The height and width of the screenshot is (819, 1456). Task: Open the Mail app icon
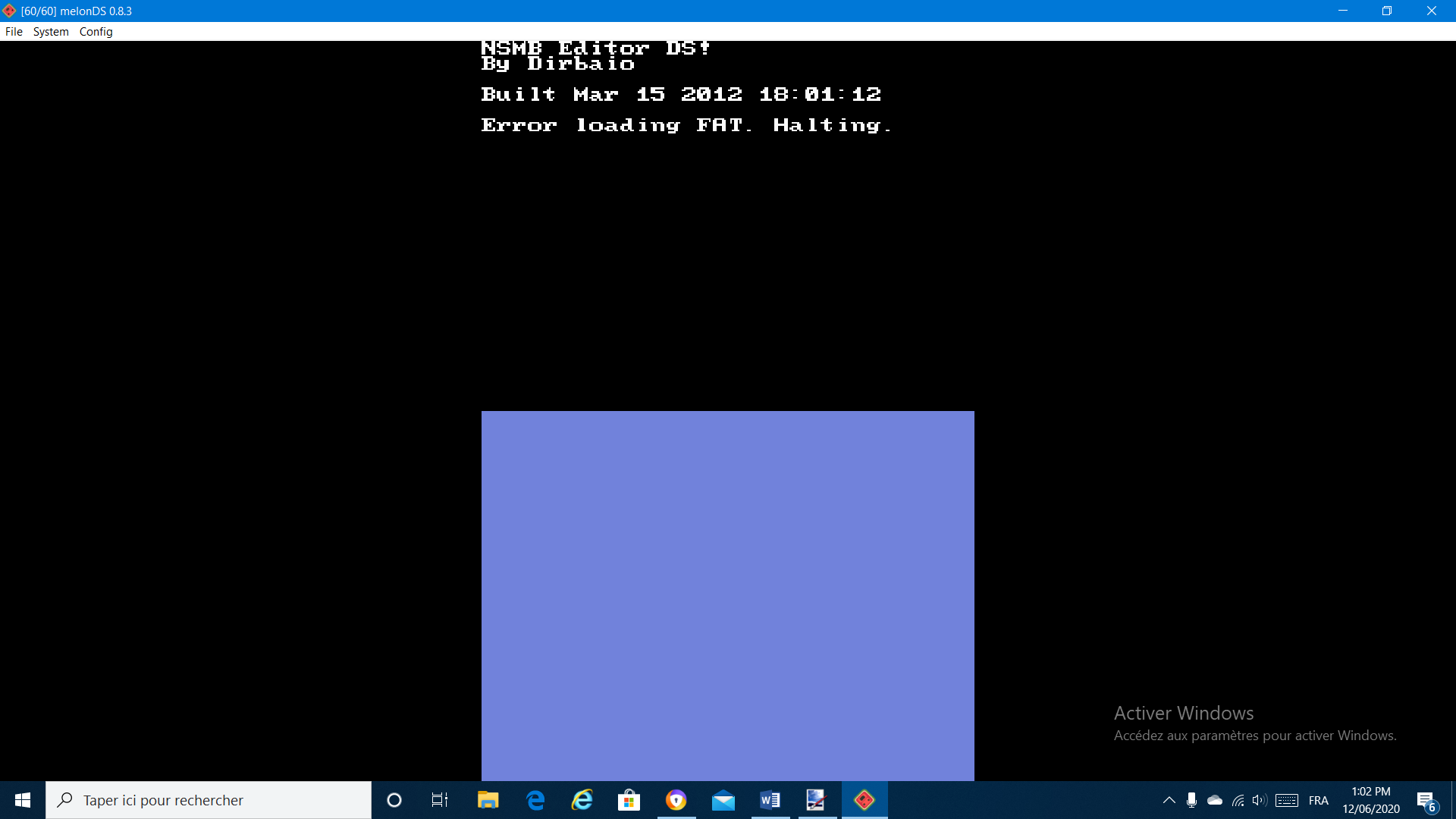coord(723,800)
